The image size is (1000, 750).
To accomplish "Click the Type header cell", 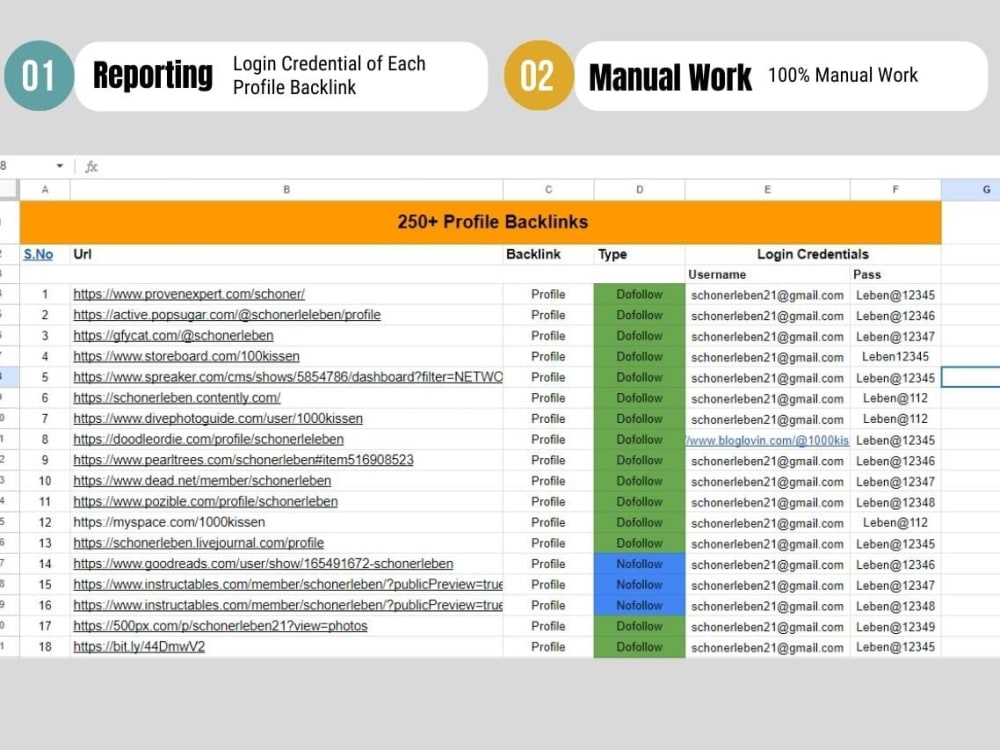I will pos(640,254).
